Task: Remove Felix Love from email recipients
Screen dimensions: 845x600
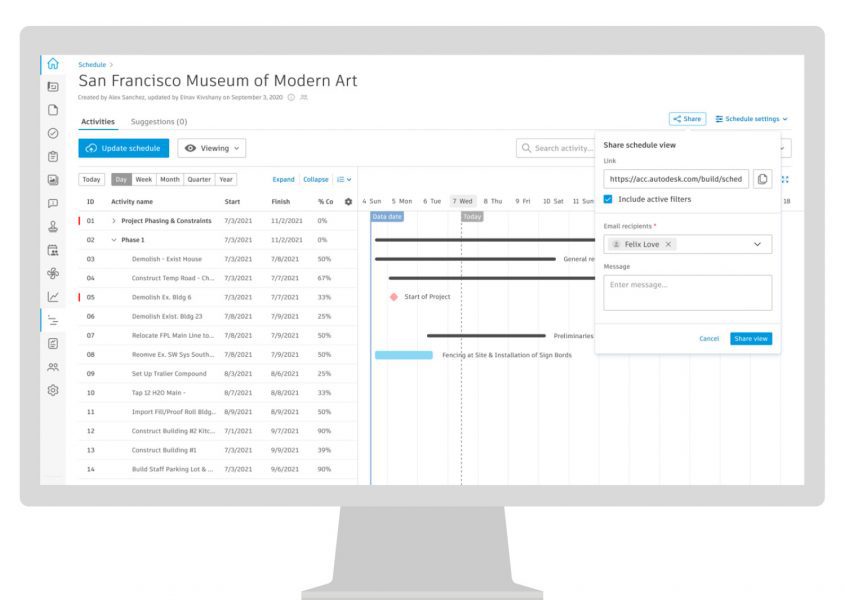Action: coord(668,244)
